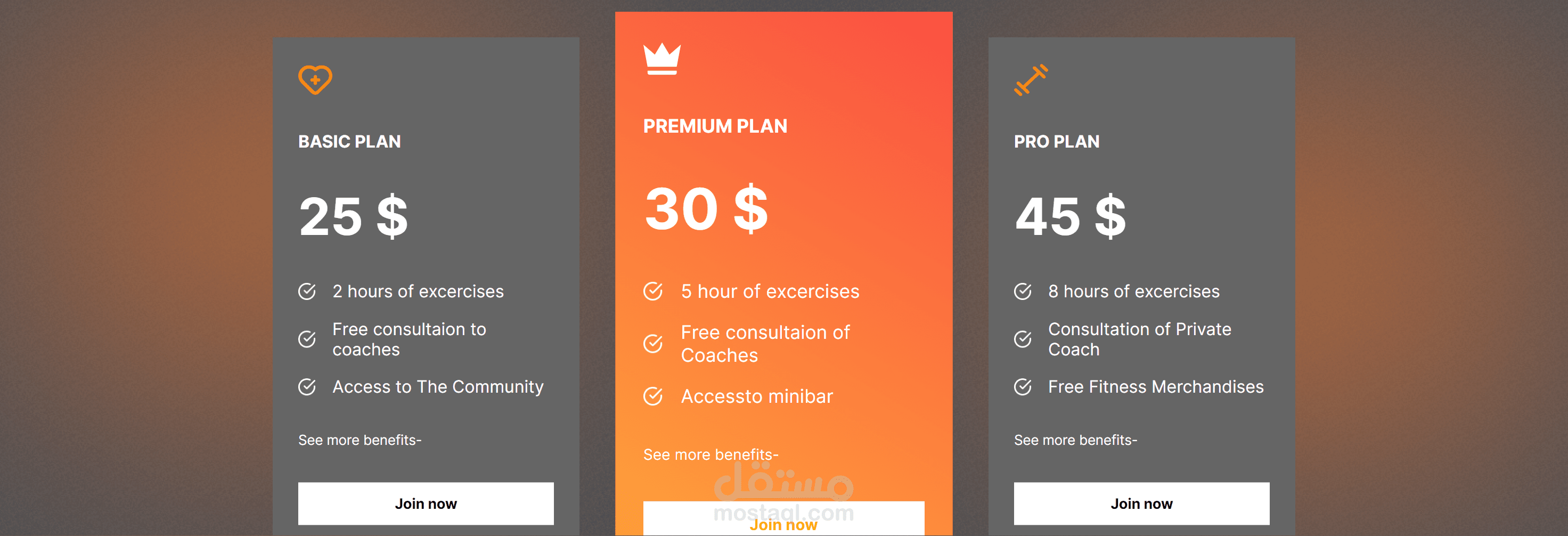Click checkmark beside Free consultaion of Coaches
The width and height of the screenshot is (1568, 536).
click(652, 344)
